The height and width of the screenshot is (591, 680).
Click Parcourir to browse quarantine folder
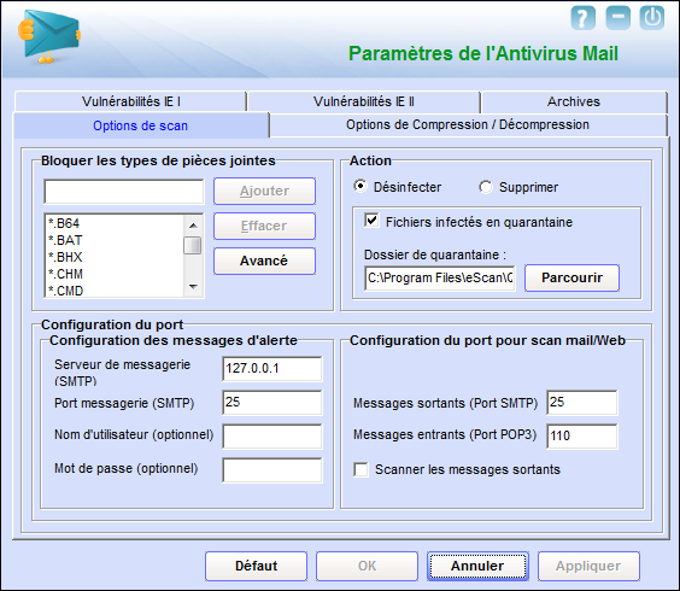[x=572, y=278]
